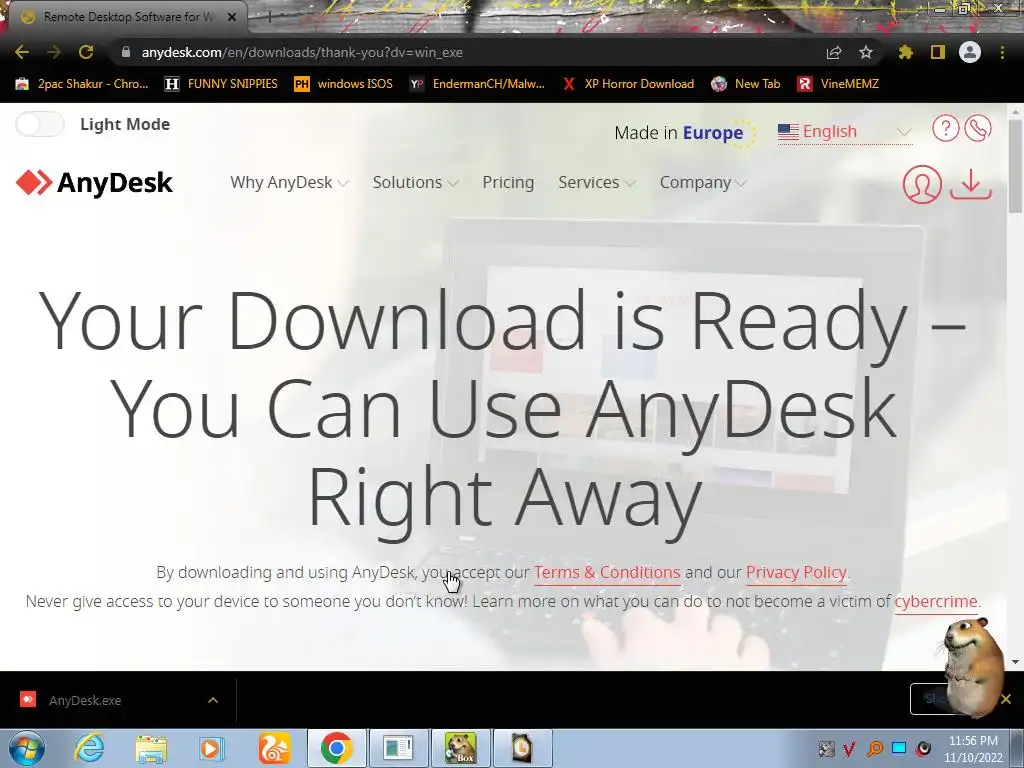The image size is (1024, 768).
Task: Expand the Solutions menu
Action: coord(415,182)
